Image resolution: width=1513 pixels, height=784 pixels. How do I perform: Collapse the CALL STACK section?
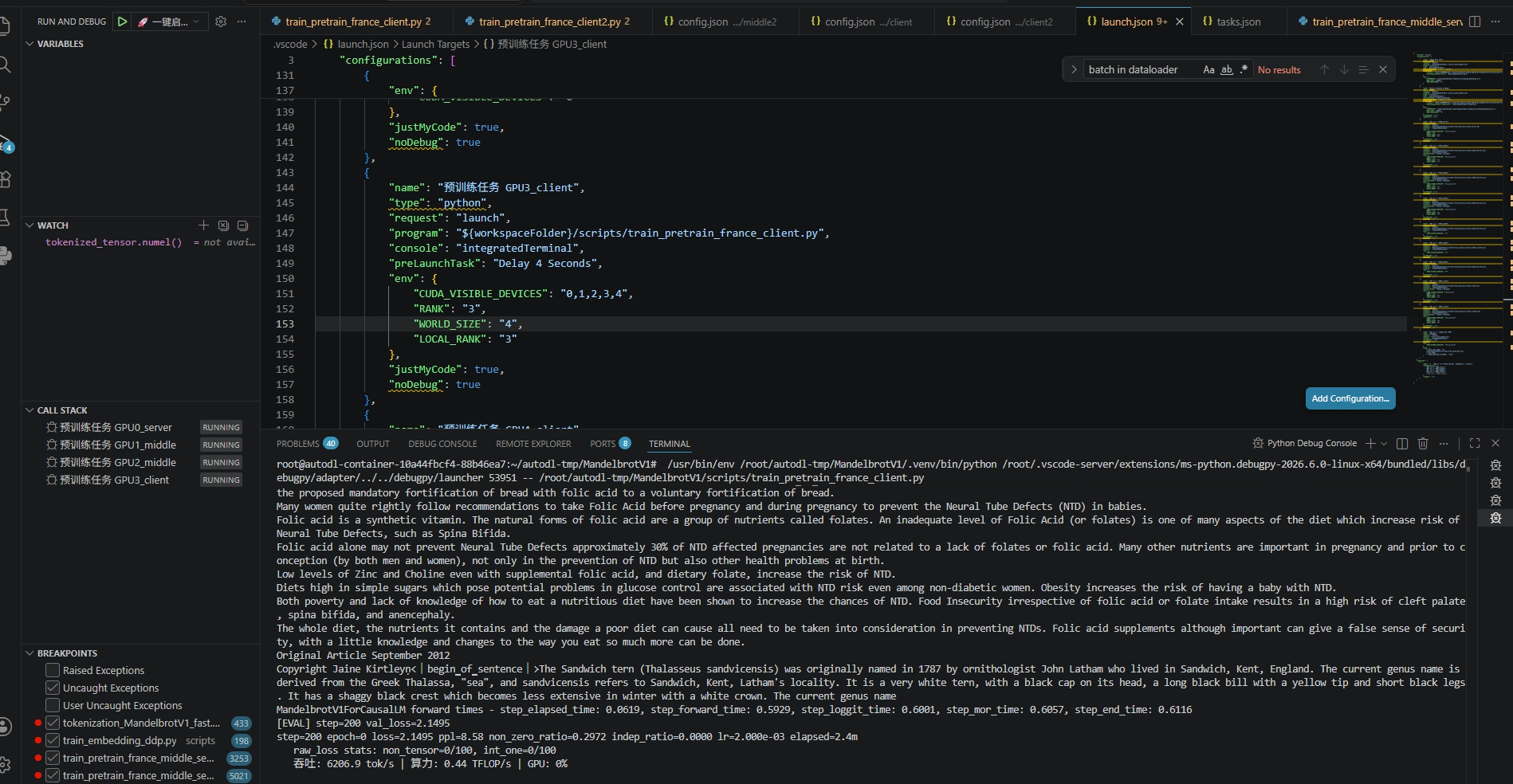click(x=29, y=410)
